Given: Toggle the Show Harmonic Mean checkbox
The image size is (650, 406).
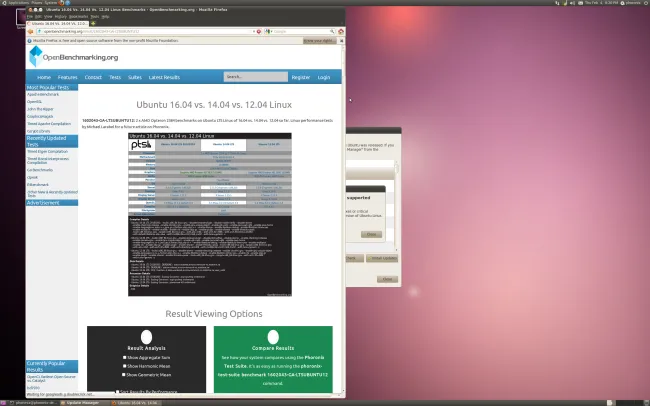Looking at the screenshot, I should [124, 366].
